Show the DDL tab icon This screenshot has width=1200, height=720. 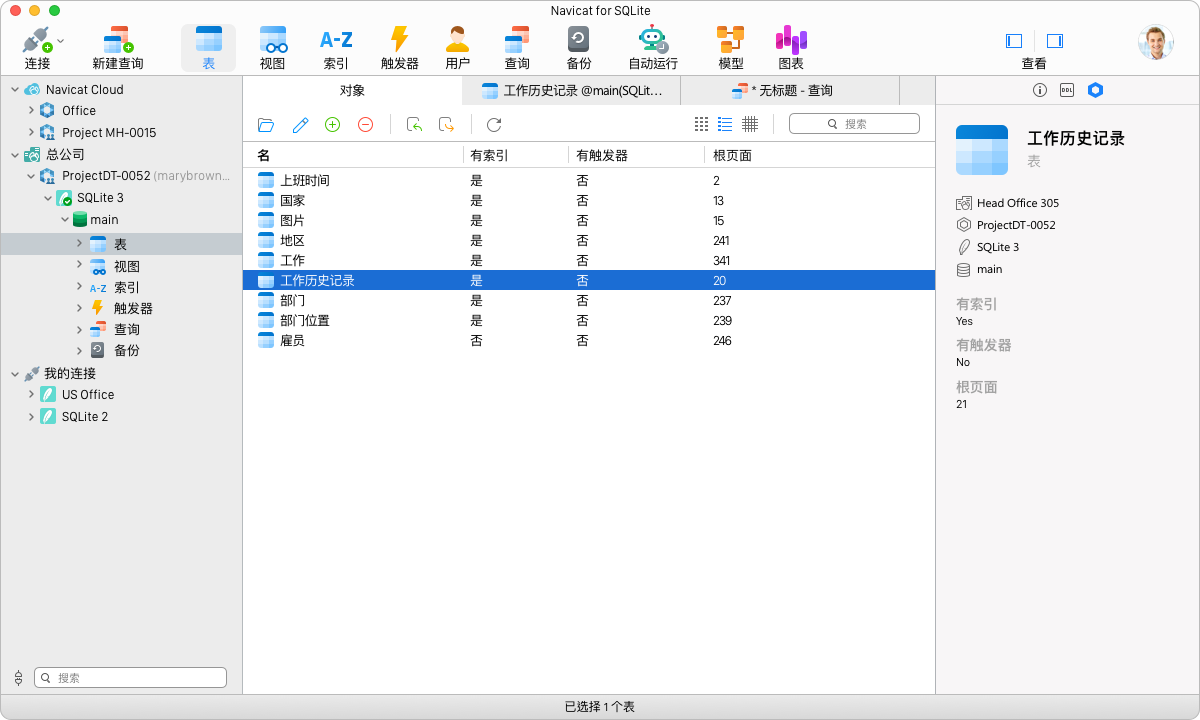[1067, 90]
